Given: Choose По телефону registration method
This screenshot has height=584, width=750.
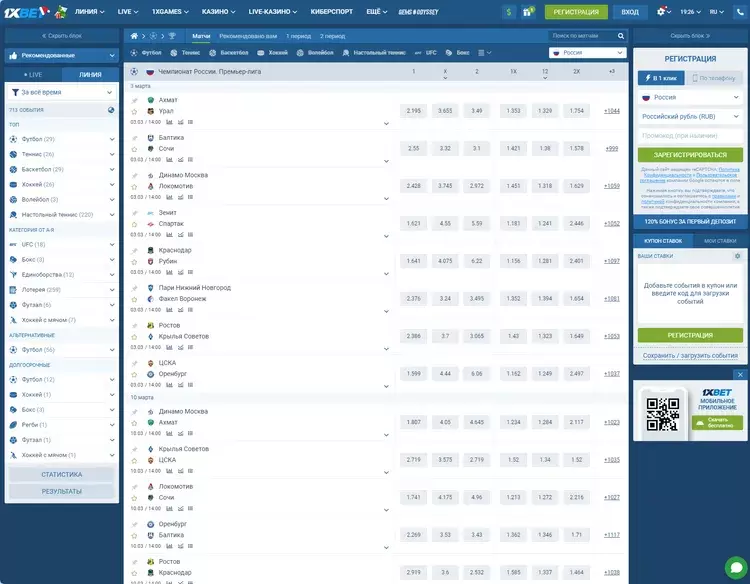Looking at the screenshot, I should click(x=714, y=78).
